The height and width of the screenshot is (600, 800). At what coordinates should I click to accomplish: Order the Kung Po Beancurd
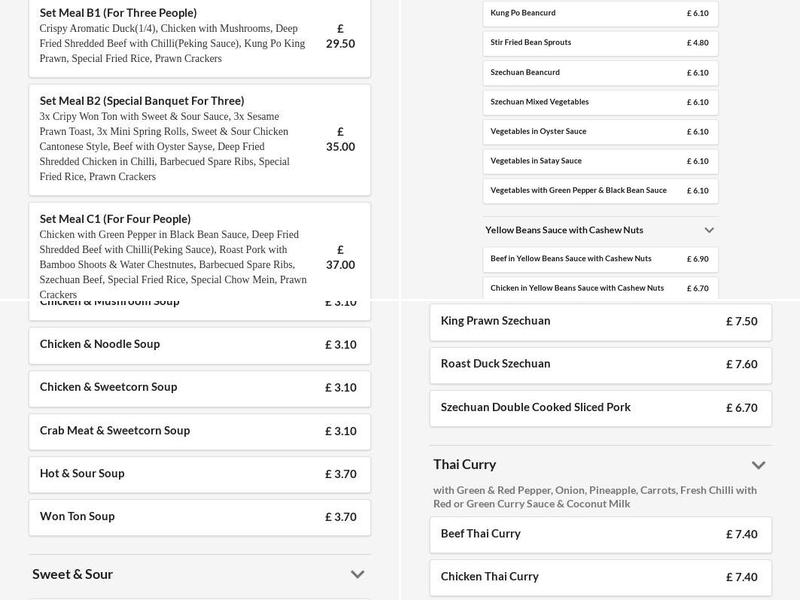pos(600,12)
